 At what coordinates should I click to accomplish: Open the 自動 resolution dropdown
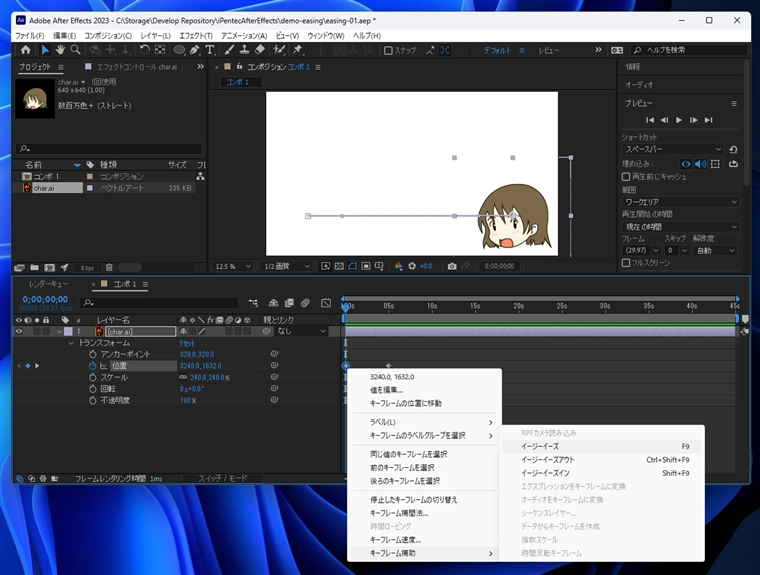coord(715,250)
